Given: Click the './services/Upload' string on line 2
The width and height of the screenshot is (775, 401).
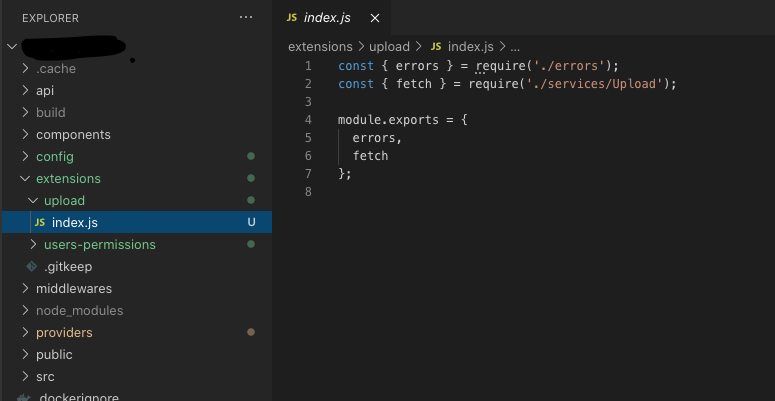Looking at the screenshot, I should coord(595,84).
